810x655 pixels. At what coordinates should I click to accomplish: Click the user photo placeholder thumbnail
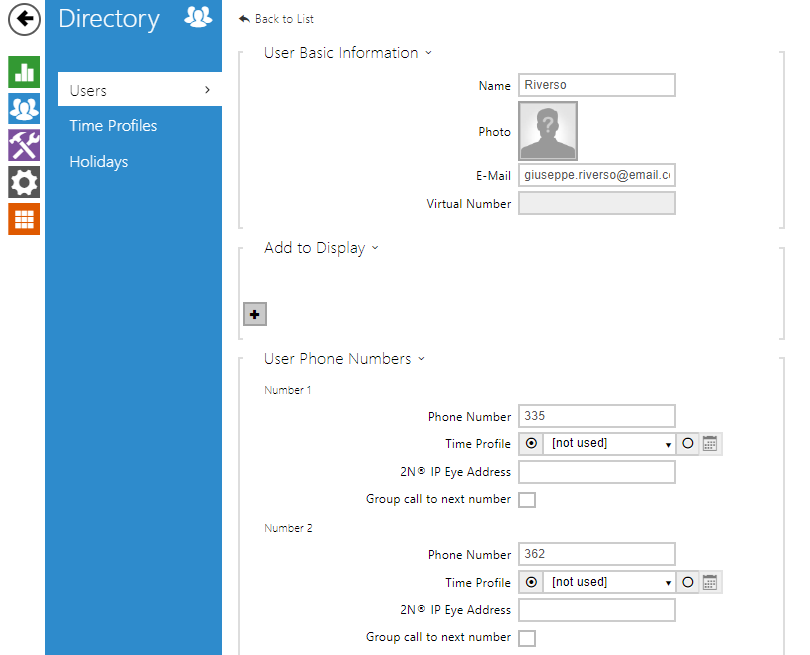(x=547, y=131)
